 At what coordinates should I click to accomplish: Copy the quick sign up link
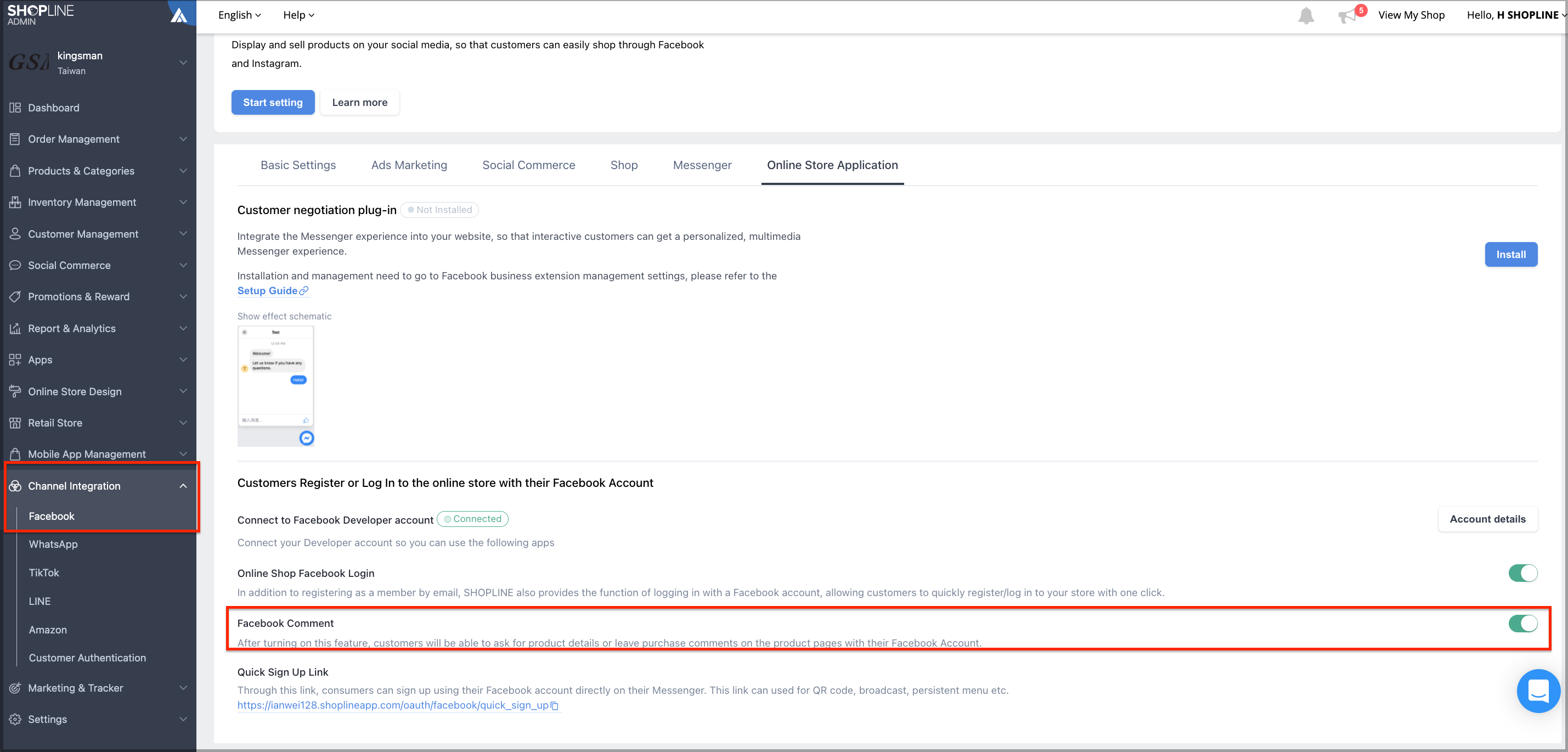click(x=555, y=706)
